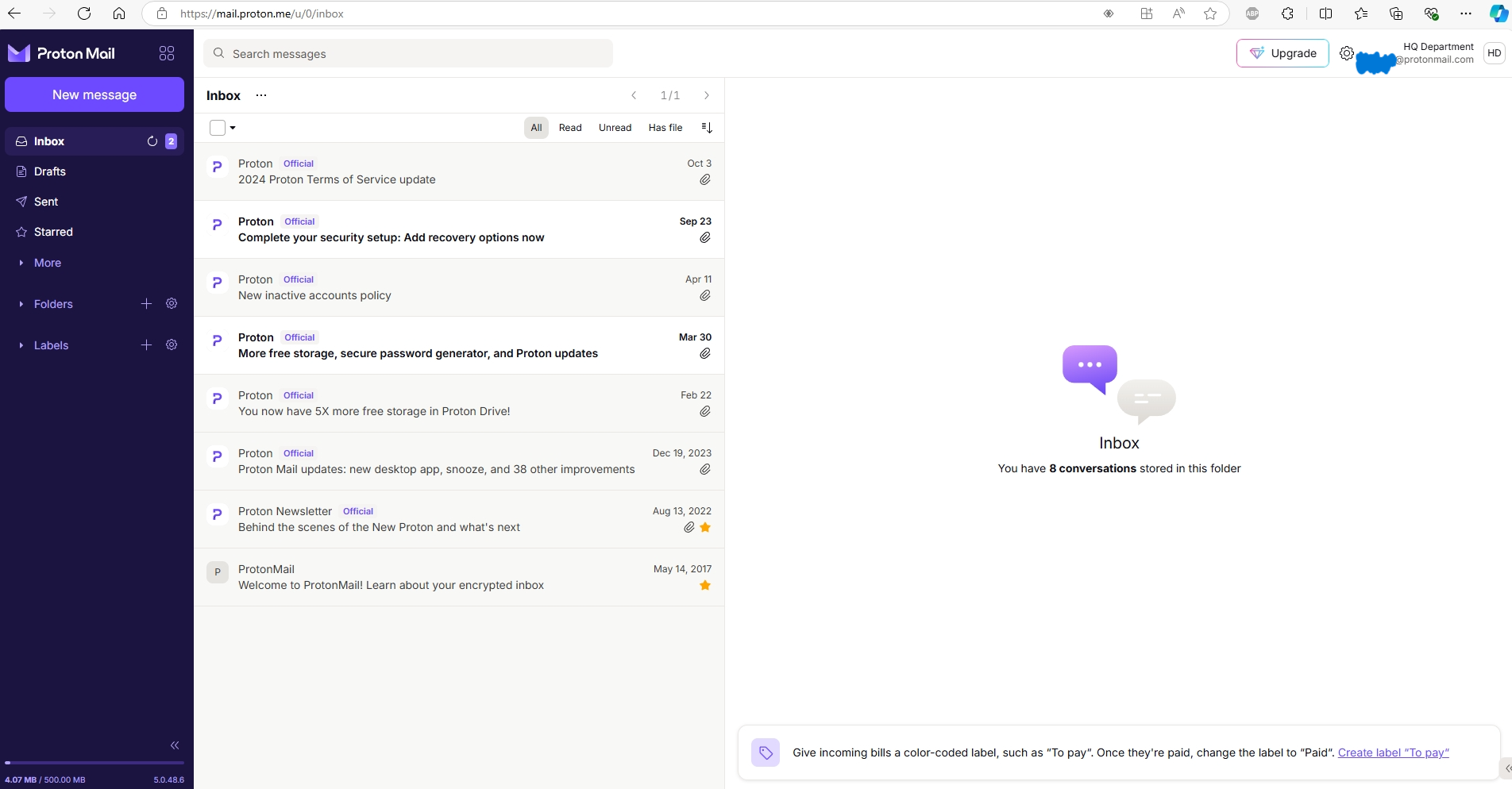Open the Starred folder
The image size is (1512, 789).
point(94,232)
